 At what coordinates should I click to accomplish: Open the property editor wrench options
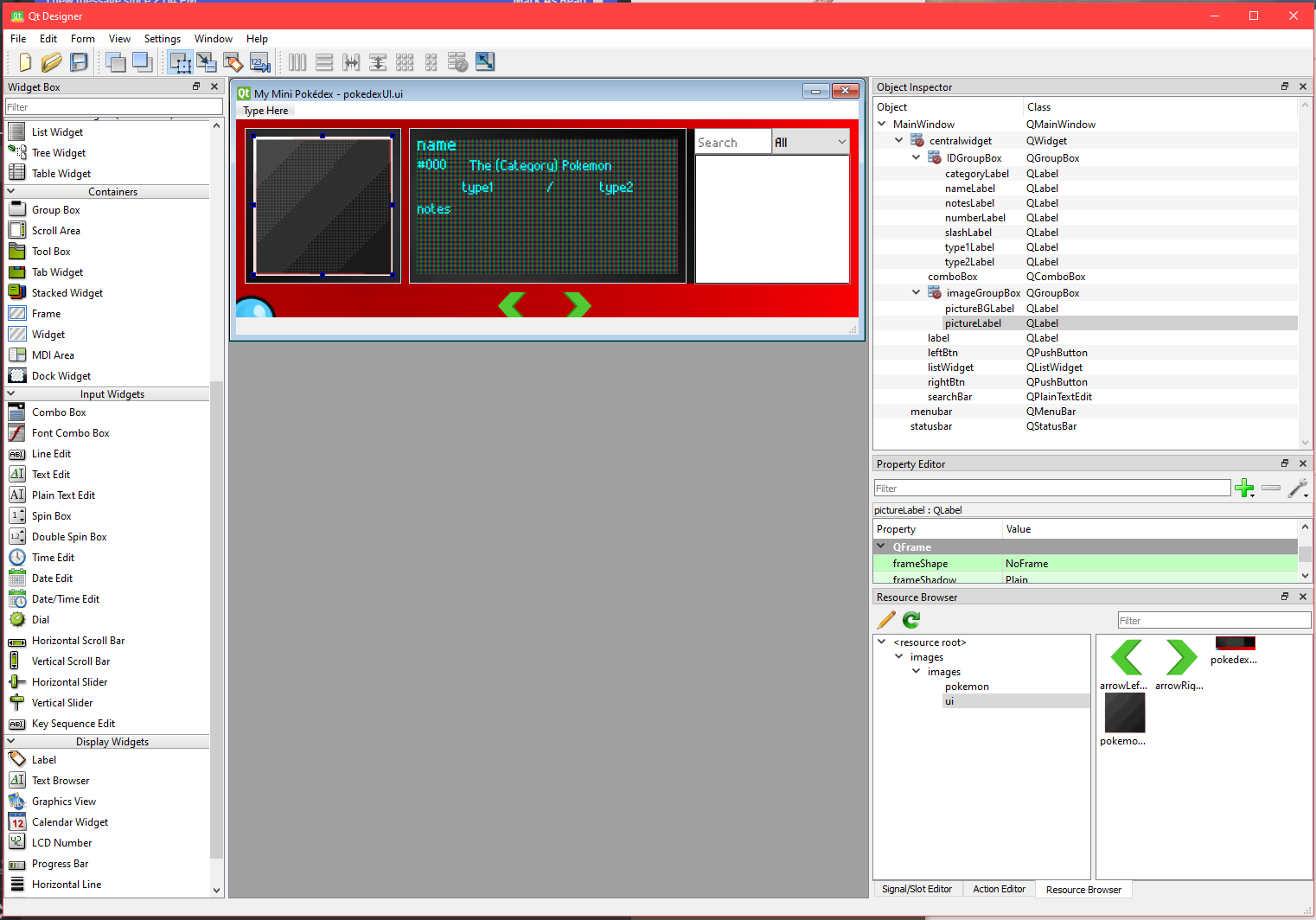click(x=1298, y=489)
